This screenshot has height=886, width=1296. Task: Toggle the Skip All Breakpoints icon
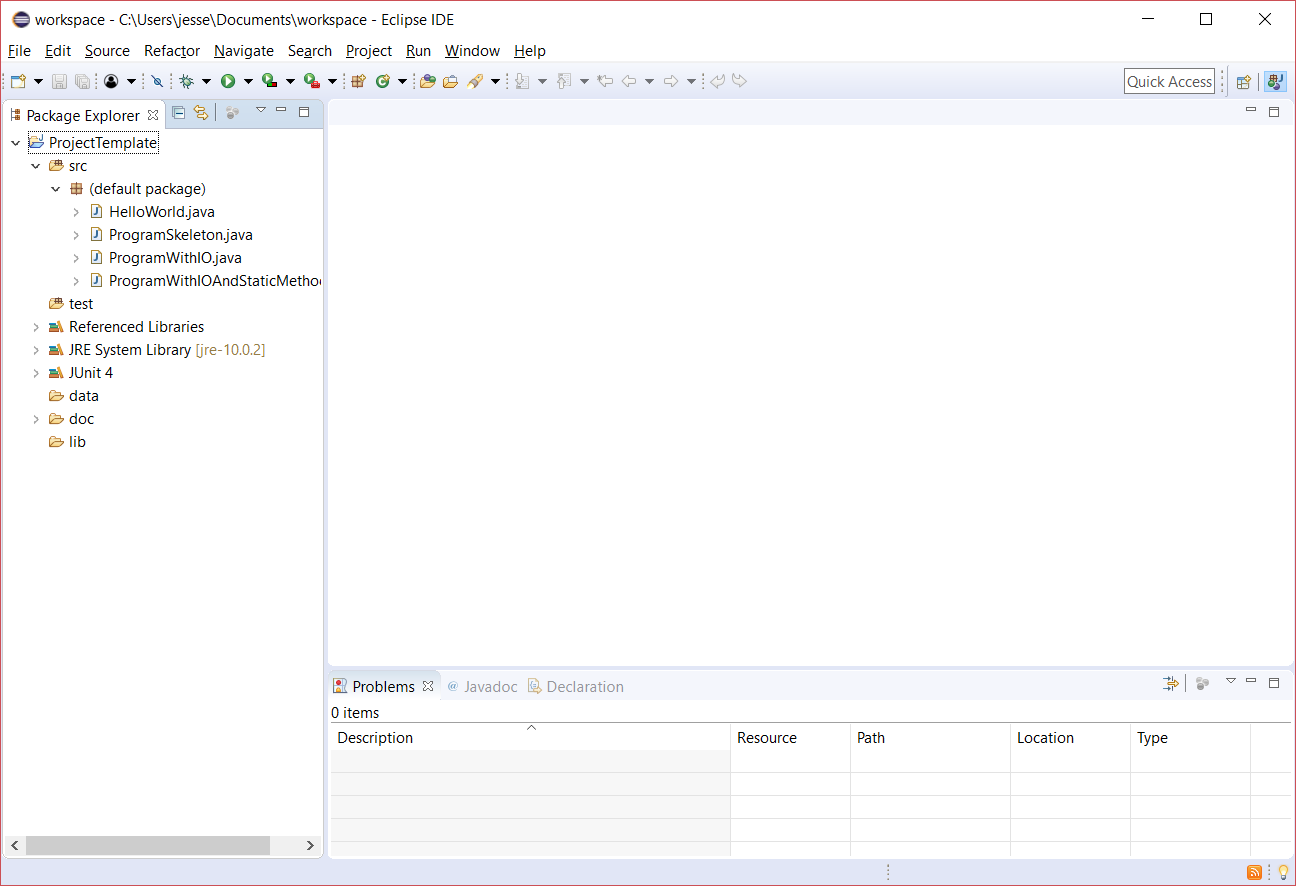157,82
